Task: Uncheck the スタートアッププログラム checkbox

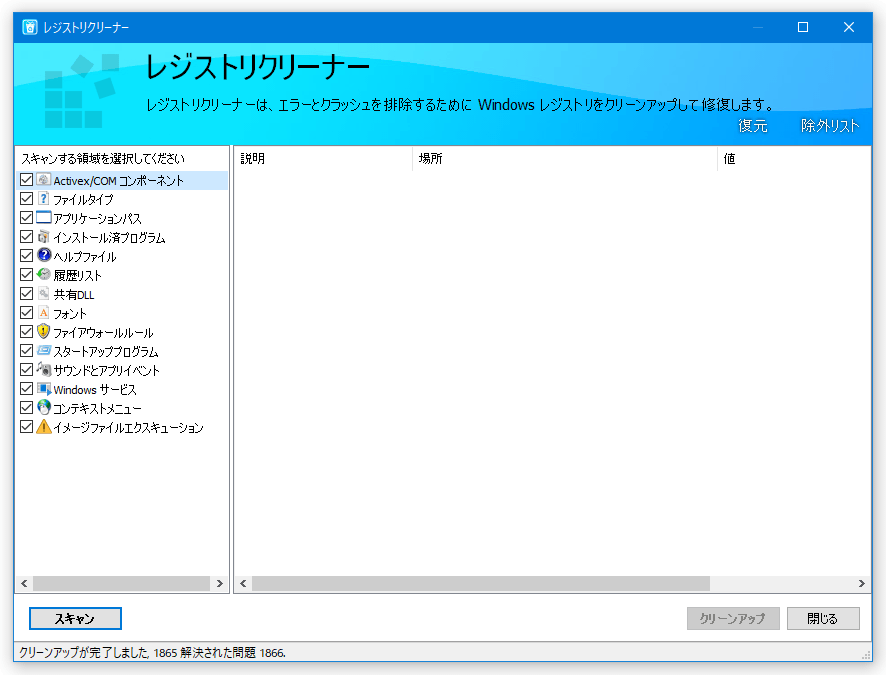Action: click(26, 351)
